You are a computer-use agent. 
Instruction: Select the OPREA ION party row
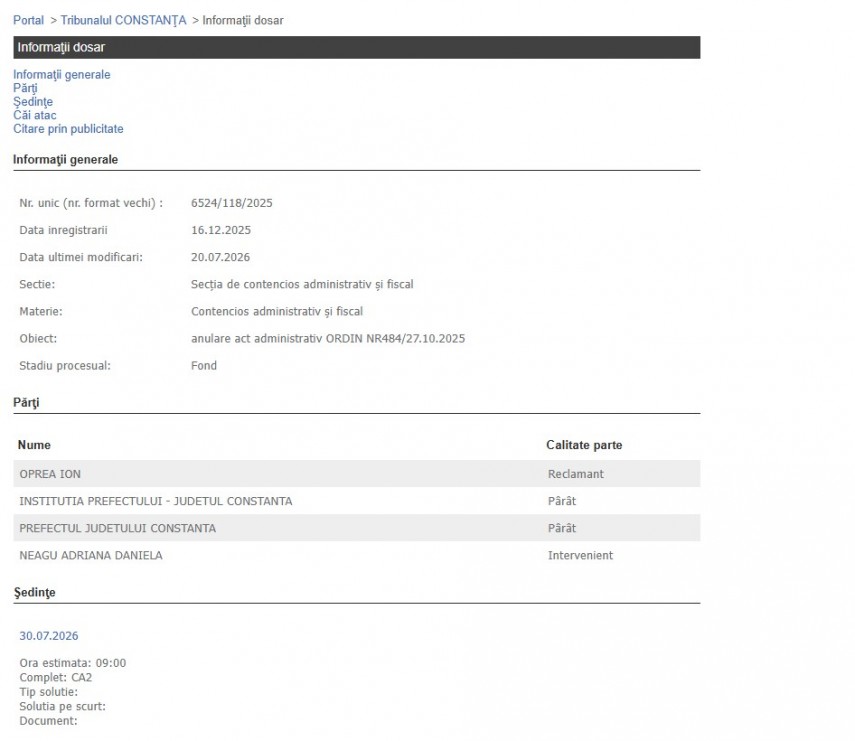pos(357,474)
